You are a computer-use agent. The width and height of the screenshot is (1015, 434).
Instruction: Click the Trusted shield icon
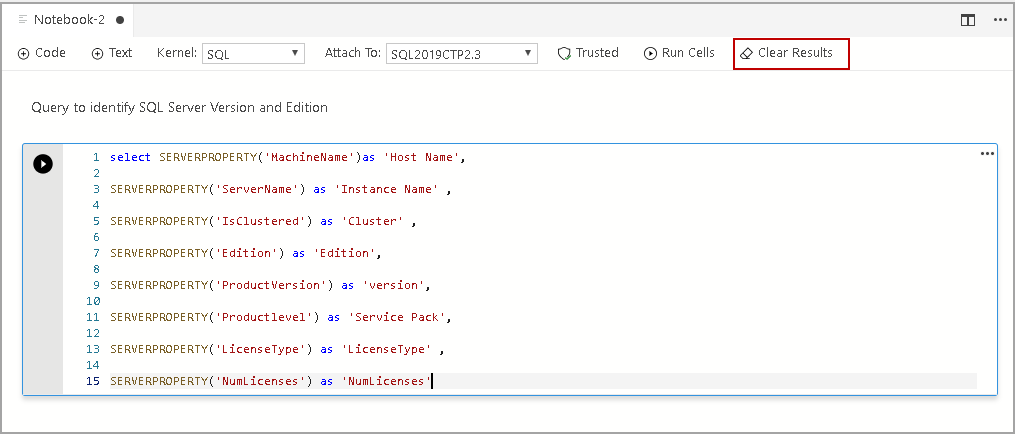(564, 53)
